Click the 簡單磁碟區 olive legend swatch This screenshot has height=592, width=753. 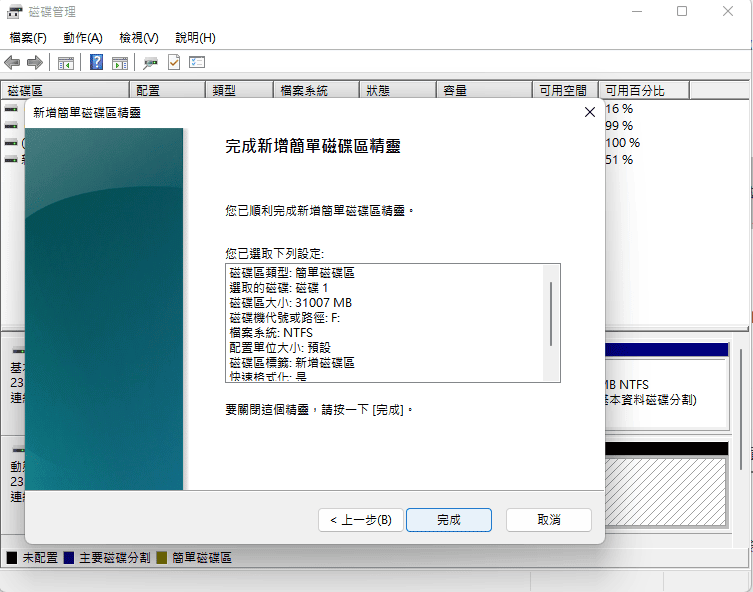[x=162, y=558]
